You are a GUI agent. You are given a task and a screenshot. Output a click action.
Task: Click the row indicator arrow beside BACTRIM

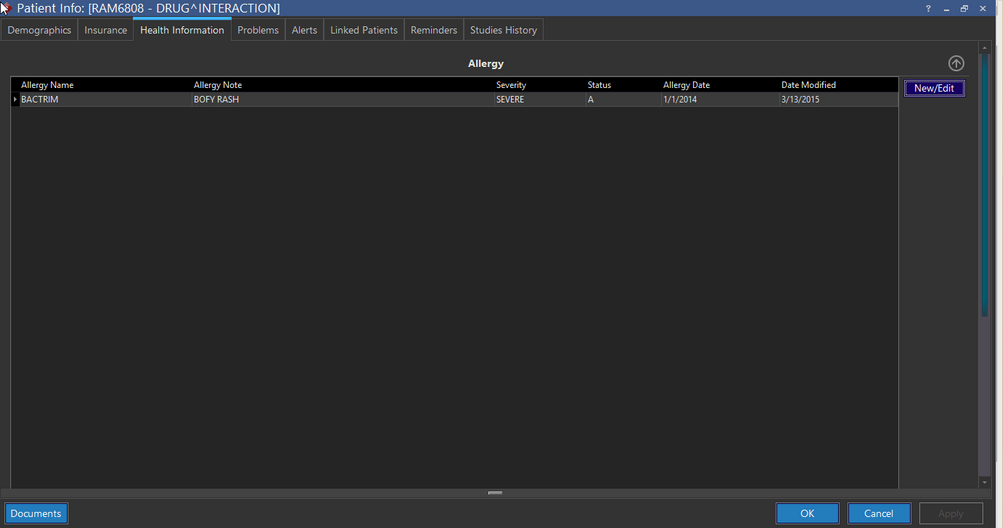click(x=14, y=100)
